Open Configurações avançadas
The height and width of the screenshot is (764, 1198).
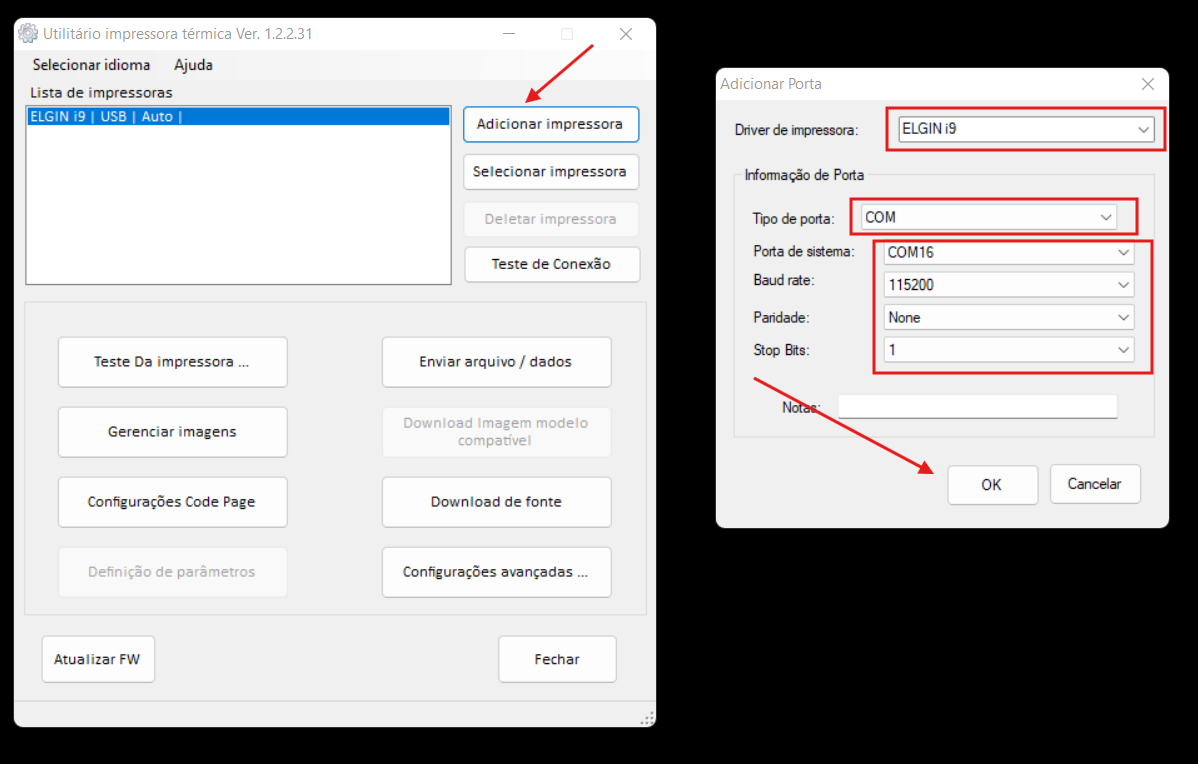pos(496,571)
